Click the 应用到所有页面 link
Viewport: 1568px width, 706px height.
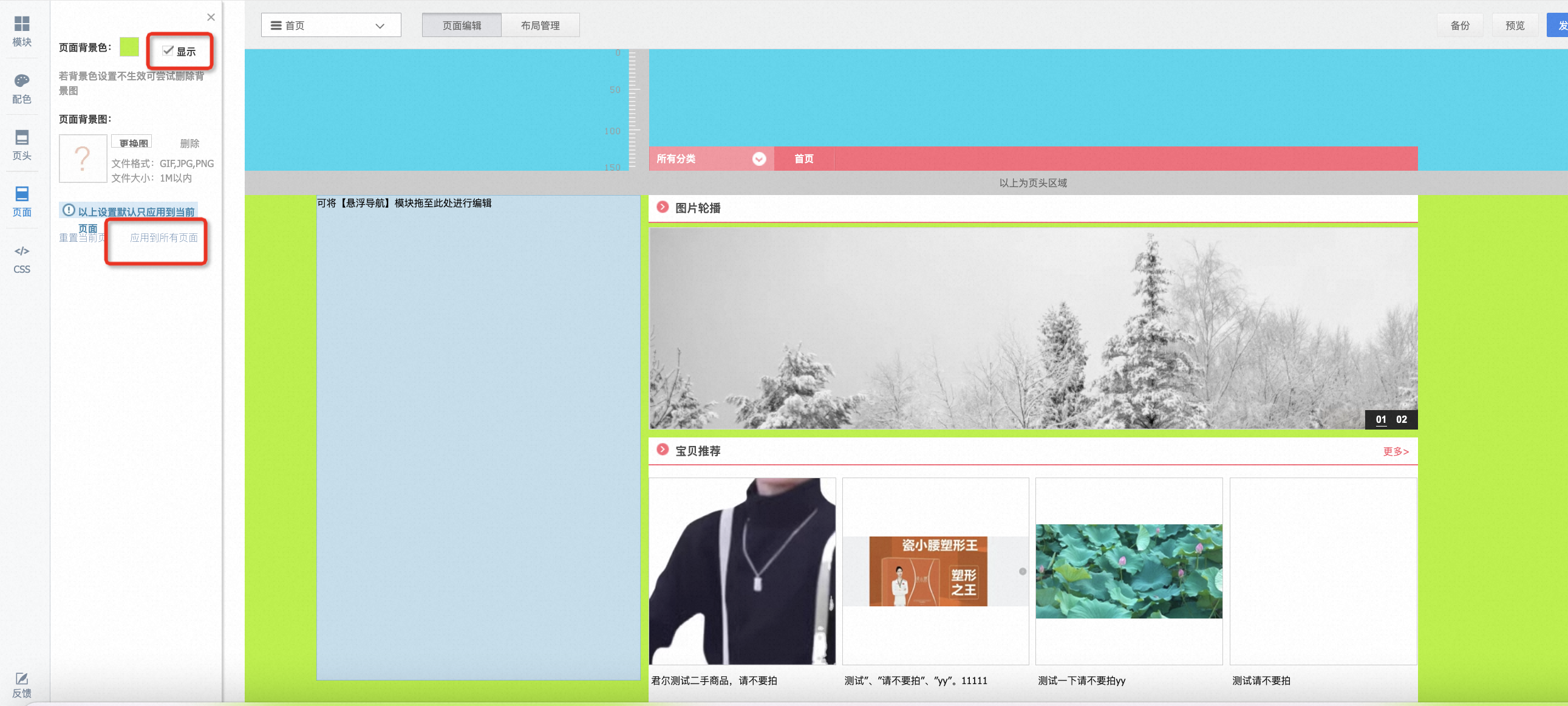pos(164,238)
